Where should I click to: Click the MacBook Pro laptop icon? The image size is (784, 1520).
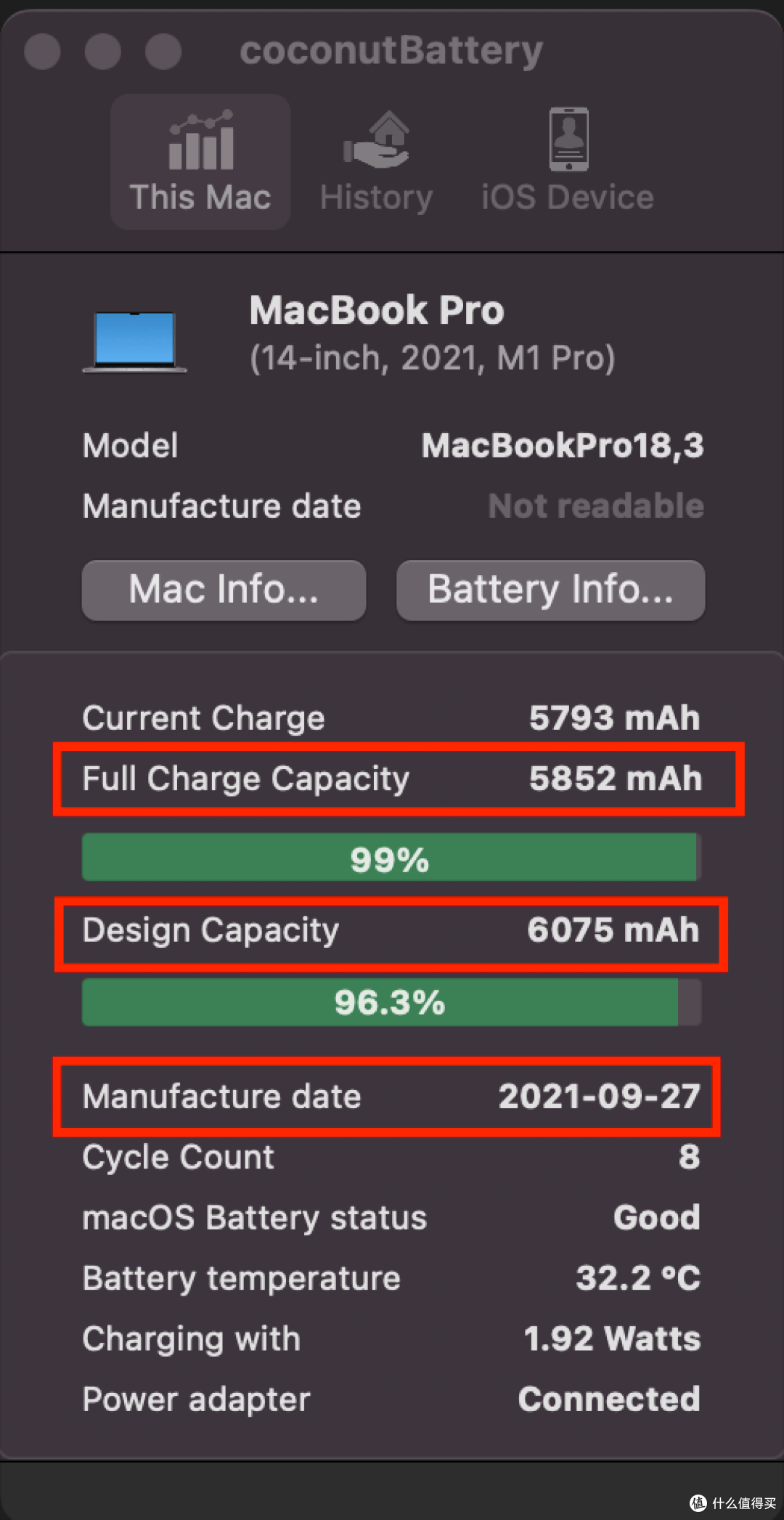click(134, 341)
